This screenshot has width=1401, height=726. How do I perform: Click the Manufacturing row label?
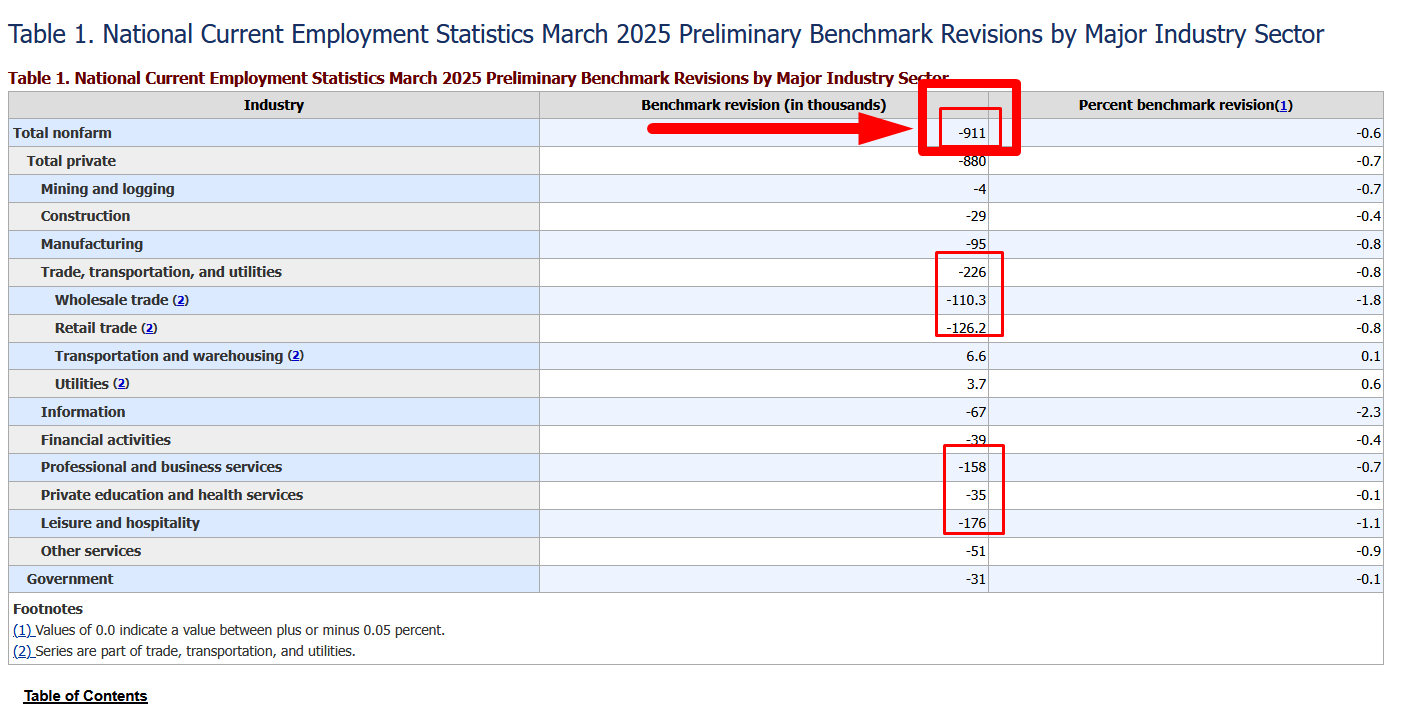coord(92,244)
